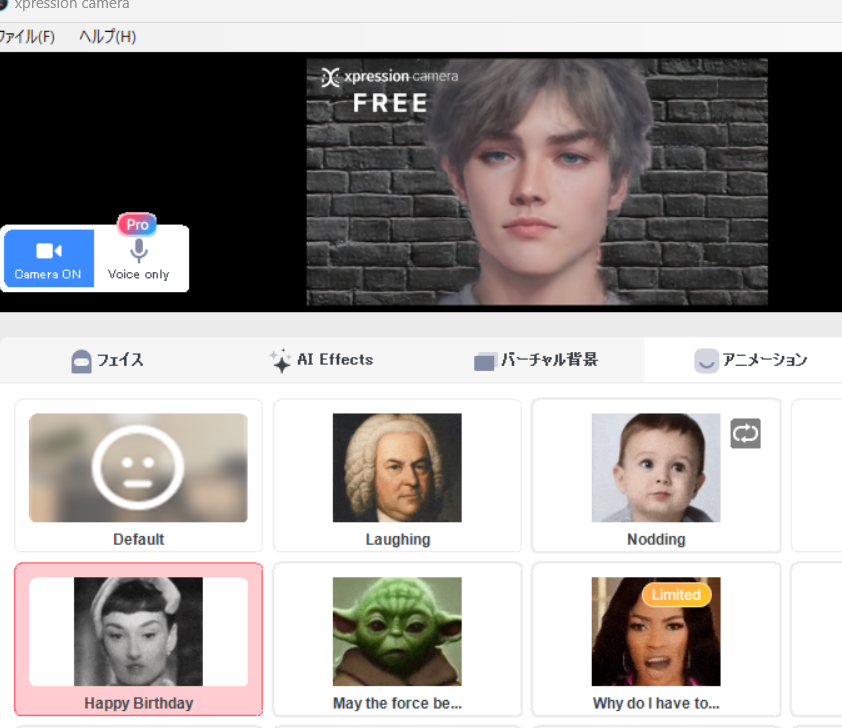Screen dimensions: 842x728
Task: Toggle the loop icon on Nodding card
Action: pos(745,433)
